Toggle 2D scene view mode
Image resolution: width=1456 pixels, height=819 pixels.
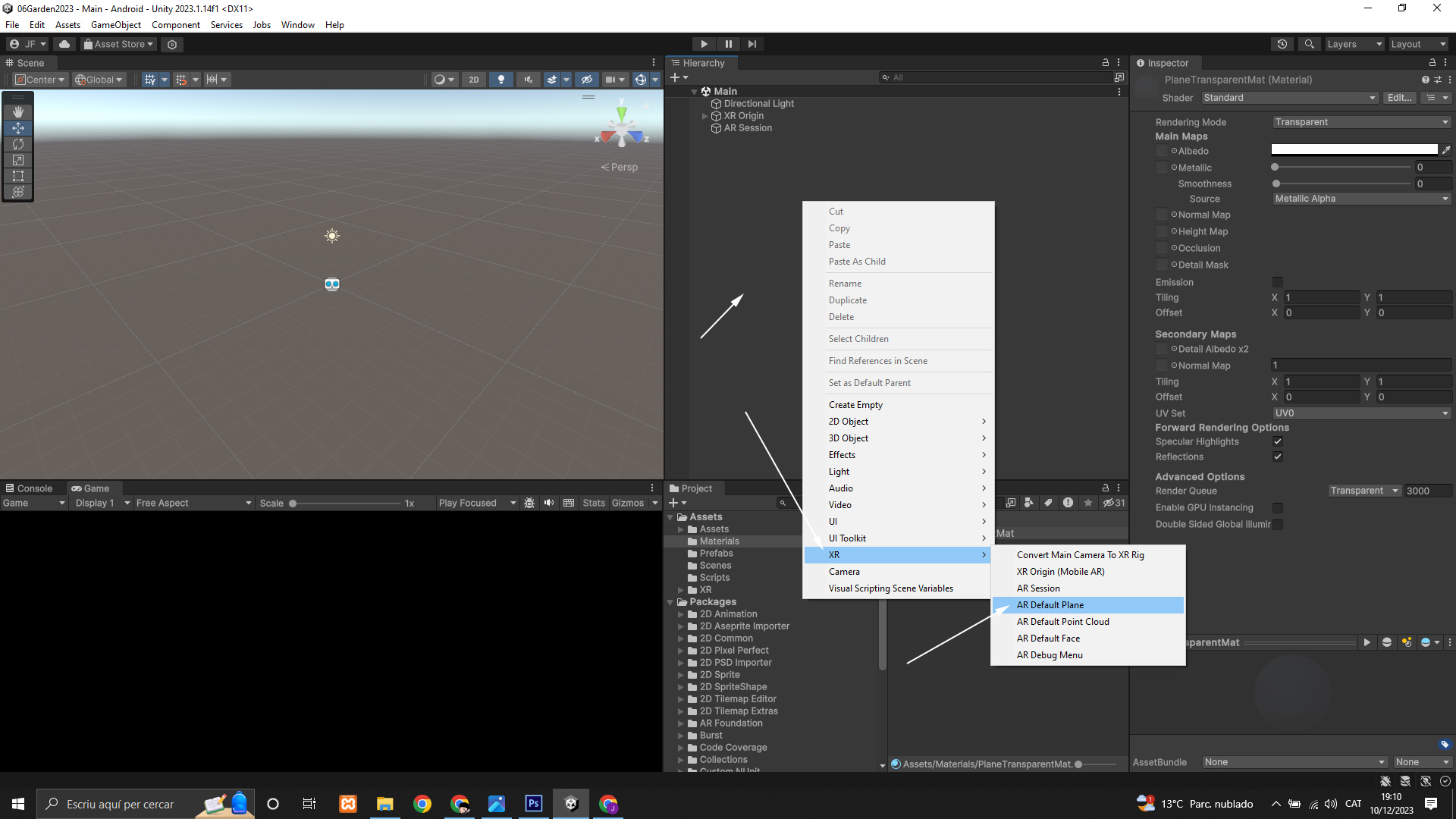pyautogui.click(x=474, y=80)
